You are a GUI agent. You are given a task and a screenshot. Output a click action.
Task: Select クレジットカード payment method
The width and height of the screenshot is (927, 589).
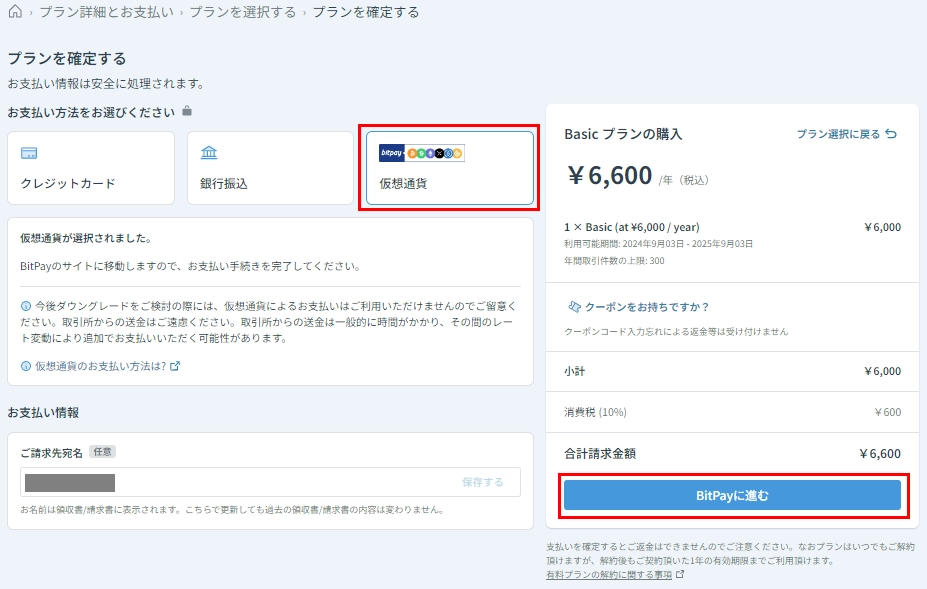click(91, 168)
